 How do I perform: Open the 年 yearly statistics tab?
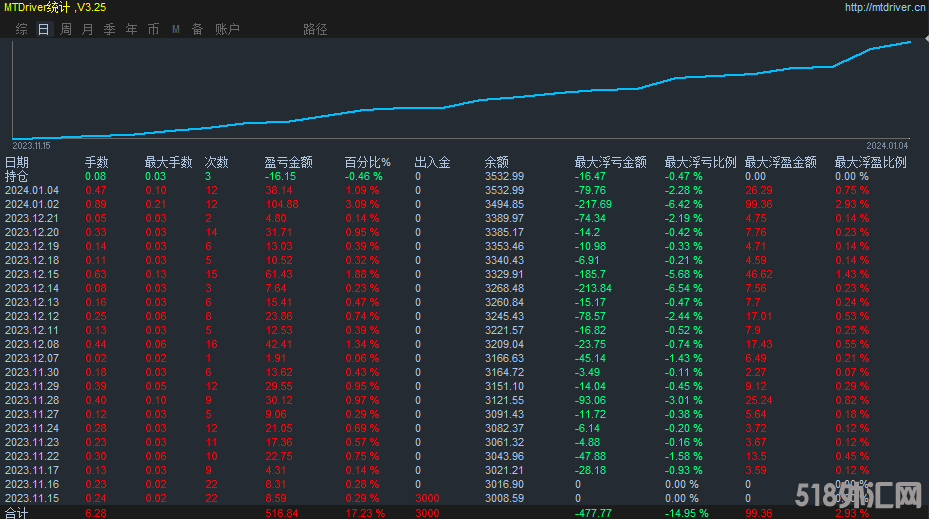click(x=131, y=29)
